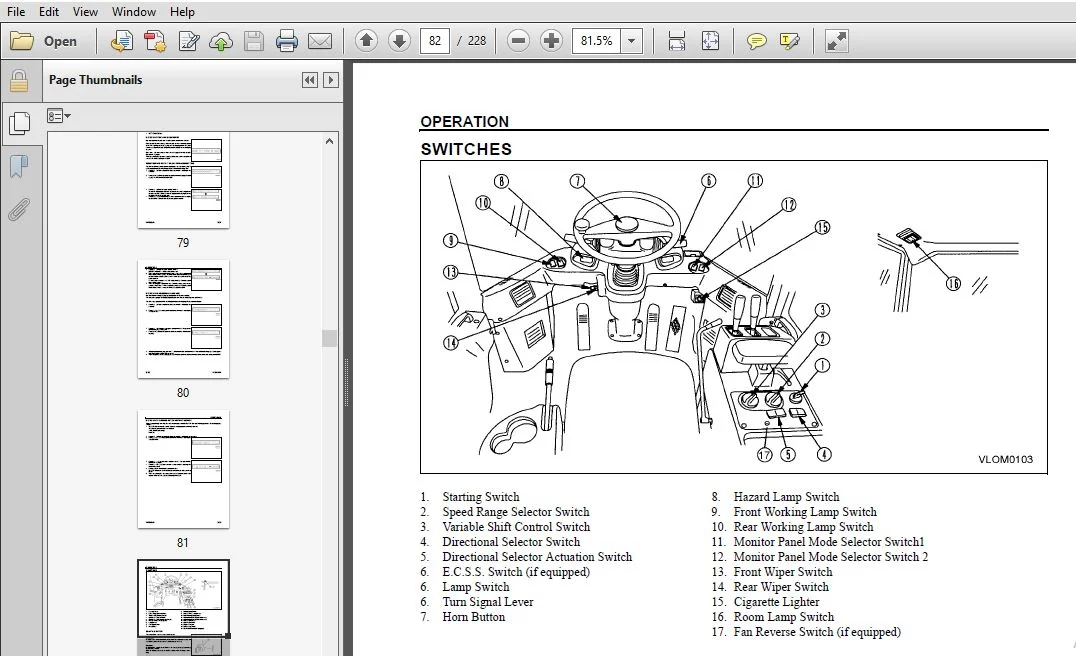Click the VLOM0103 figure code
Screen dimensions: 1076x656
click(1005, 459)
